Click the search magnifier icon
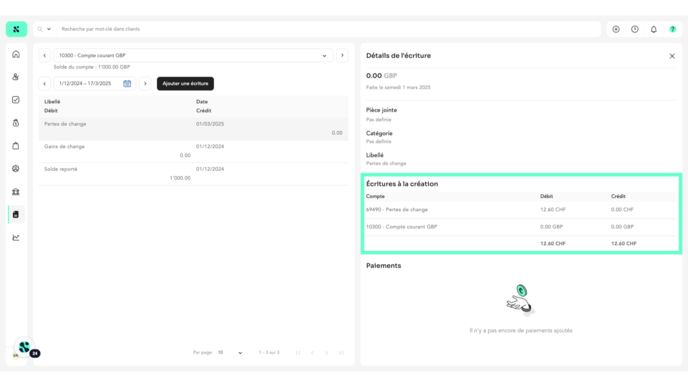The image size is (688, 387). coord(40,29)
